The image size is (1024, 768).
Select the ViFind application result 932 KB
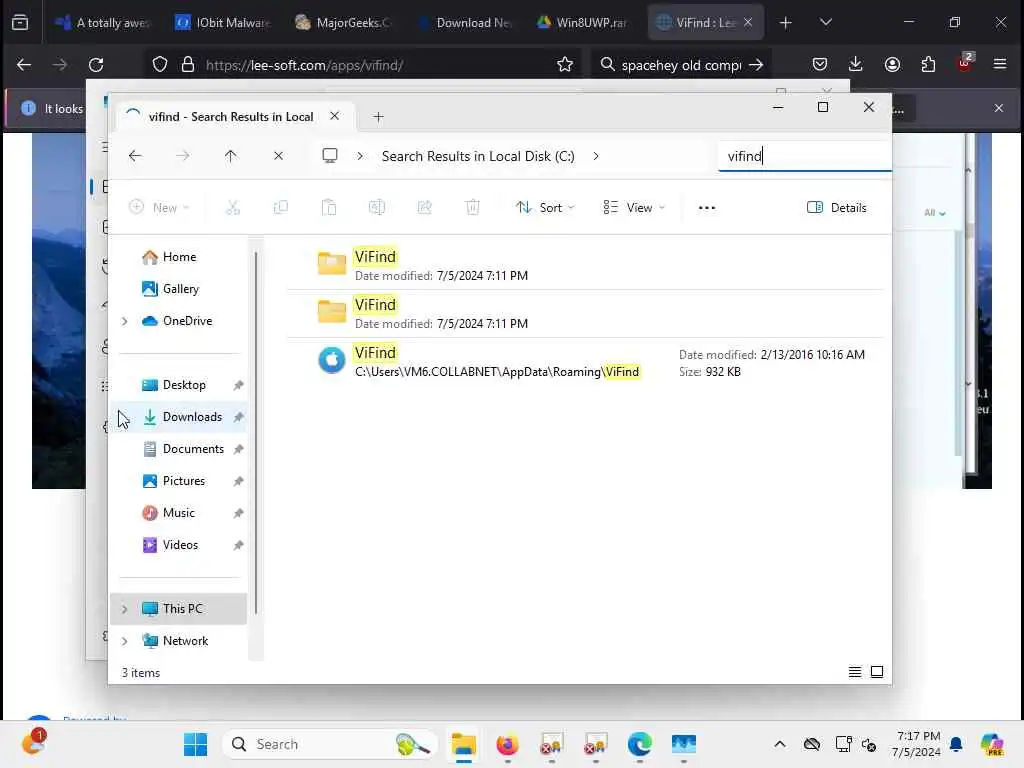click(x=585, y=362)
